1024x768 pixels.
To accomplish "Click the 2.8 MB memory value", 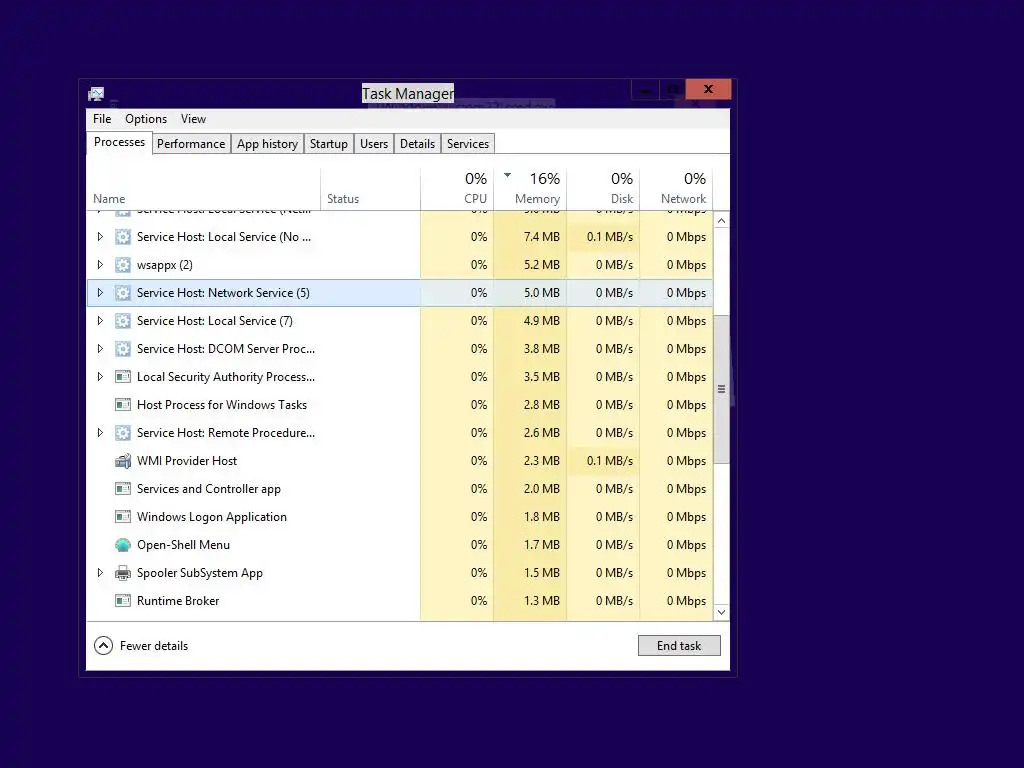I will point(541,405).
